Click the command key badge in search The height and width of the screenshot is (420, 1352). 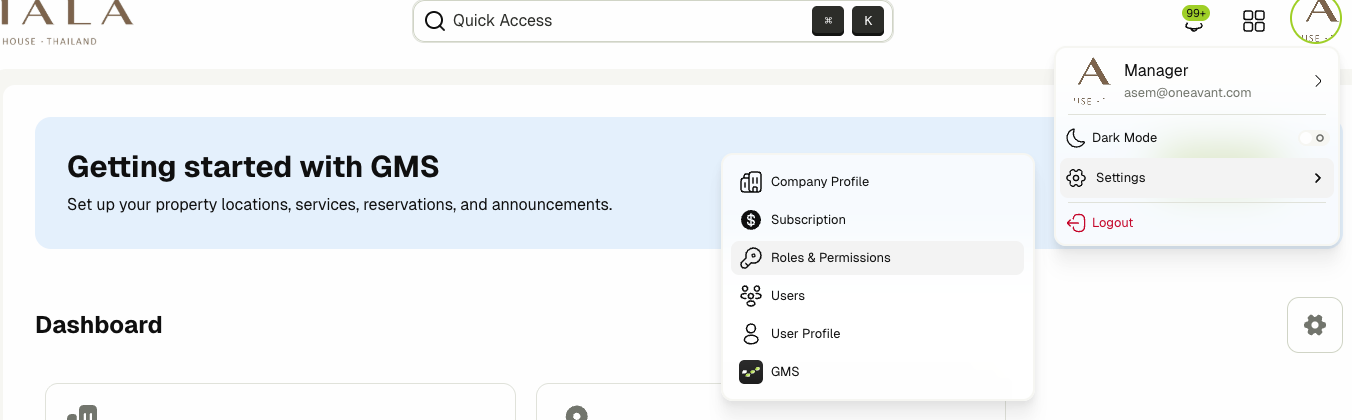point(828,21)
